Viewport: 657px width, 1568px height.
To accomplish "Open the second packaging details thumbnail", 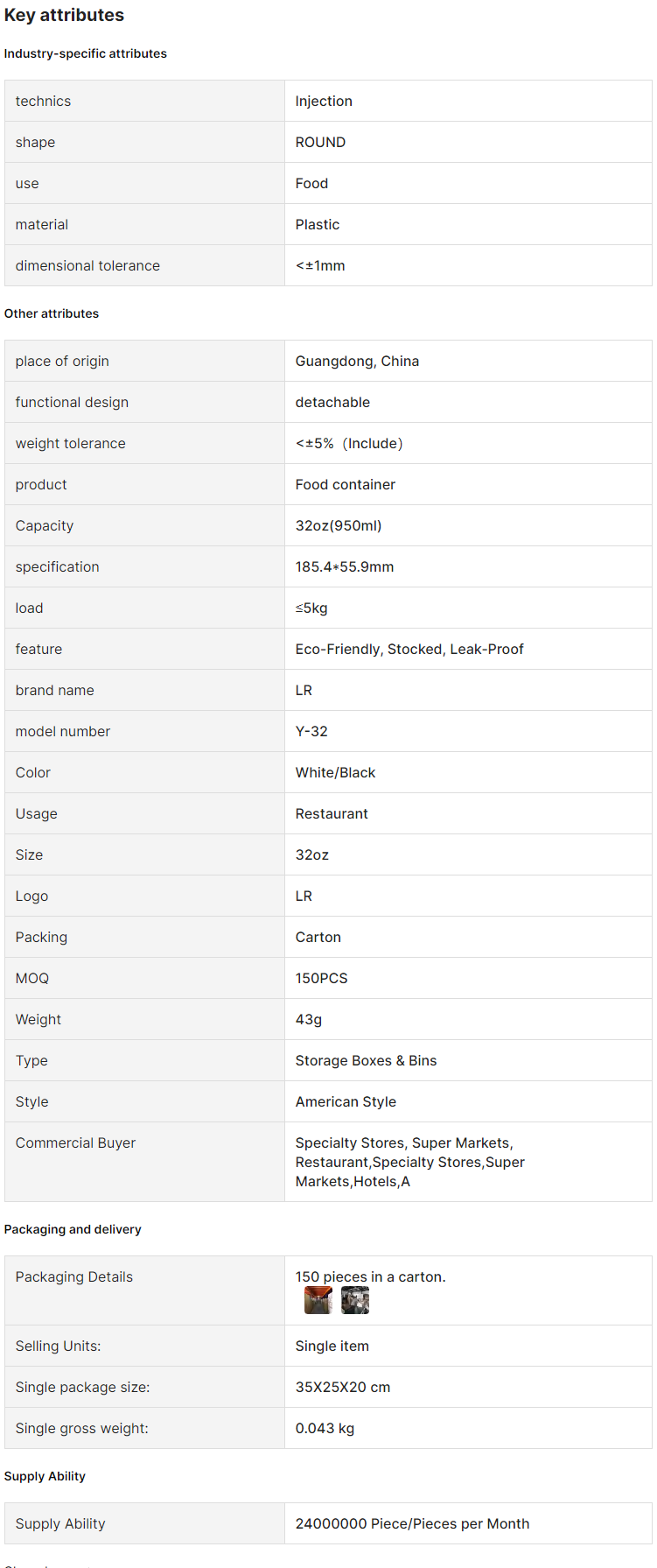I will (355, 1300).
